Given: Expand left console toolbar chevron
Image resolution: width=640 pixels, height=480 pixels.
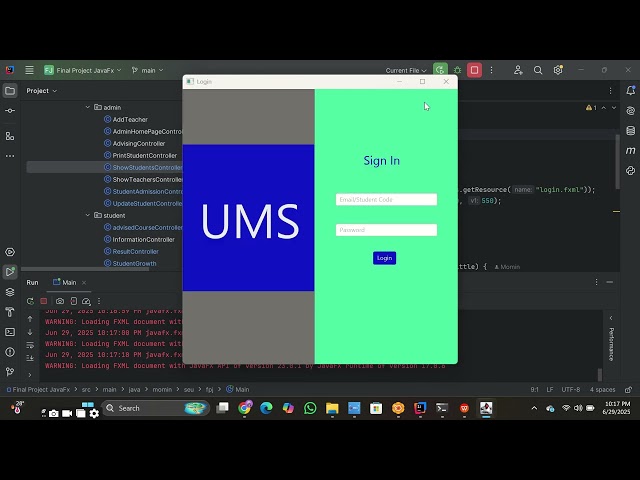Looking at the screenshot, I should pos(30,375).
